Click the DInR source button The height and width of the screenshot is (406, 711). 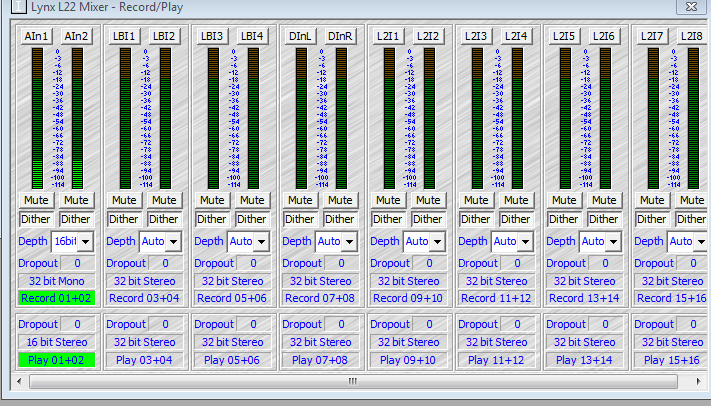coord(340,36)
